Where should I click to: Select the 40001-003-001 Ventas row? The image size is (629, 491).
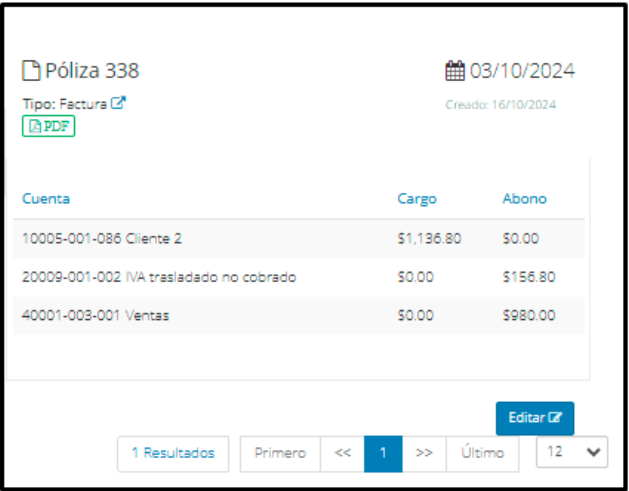[x=298, y=315]
